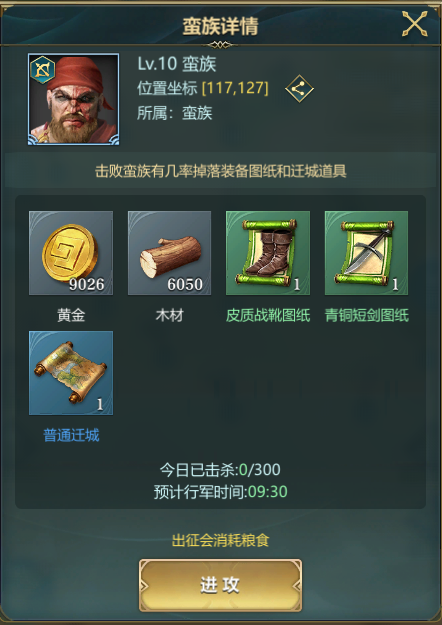Select the wood log reward icon
This screenshot has height=625, width=442.
[169, 253]
